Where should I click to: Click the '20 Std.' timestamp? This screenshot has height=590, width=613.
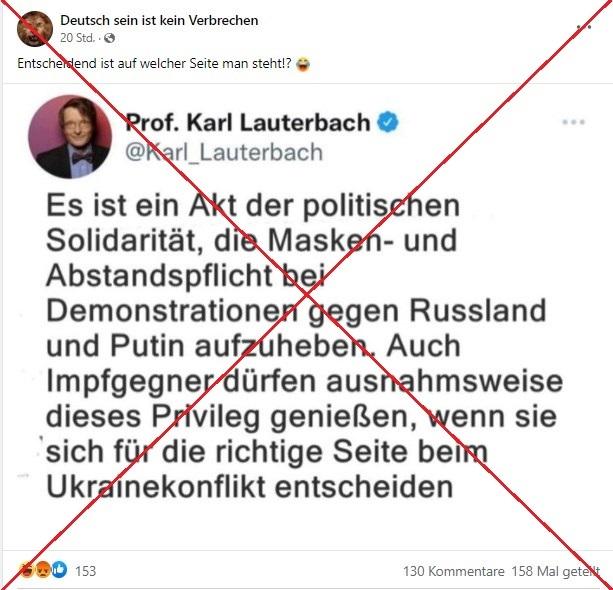77,38
